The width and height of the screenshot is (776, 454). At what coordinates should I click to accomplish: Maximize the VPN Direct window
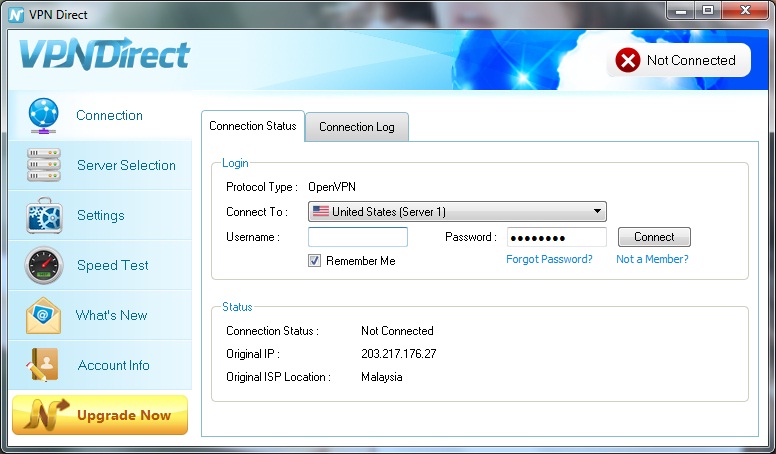tap(708, 10)
